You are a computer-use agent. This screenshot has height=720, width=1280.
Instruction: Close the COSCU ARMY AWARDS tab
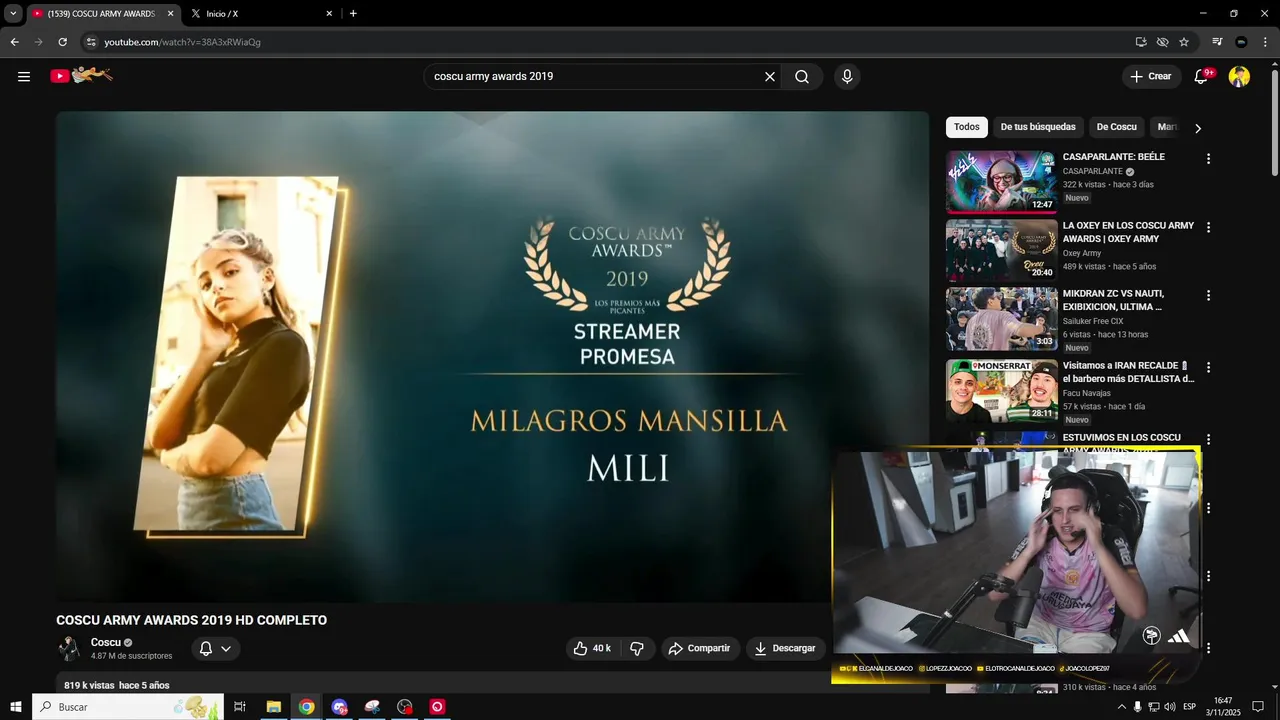pyautogui.click(x=170, y=13)
